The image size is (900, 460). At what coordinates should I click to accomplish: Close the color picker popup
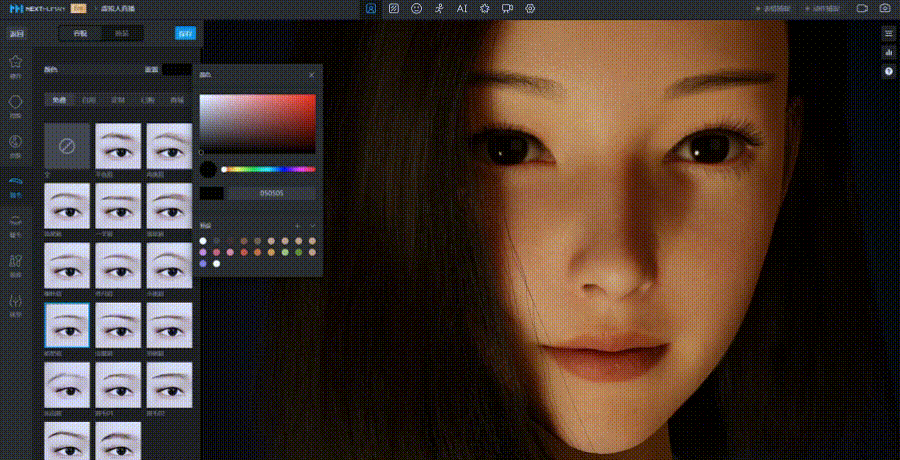(x=311, y=75)
